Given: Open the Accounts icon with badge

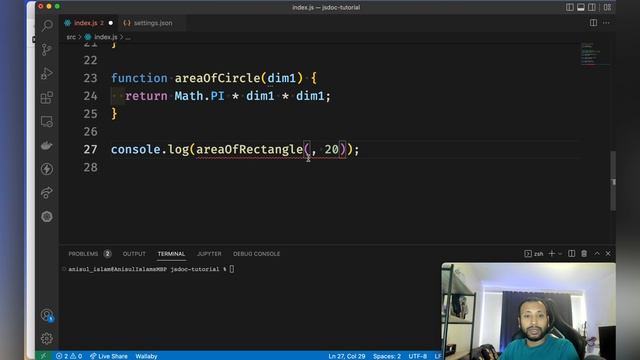Looking at the screenshot, I should pyautogui.click(x=47, y=315).
